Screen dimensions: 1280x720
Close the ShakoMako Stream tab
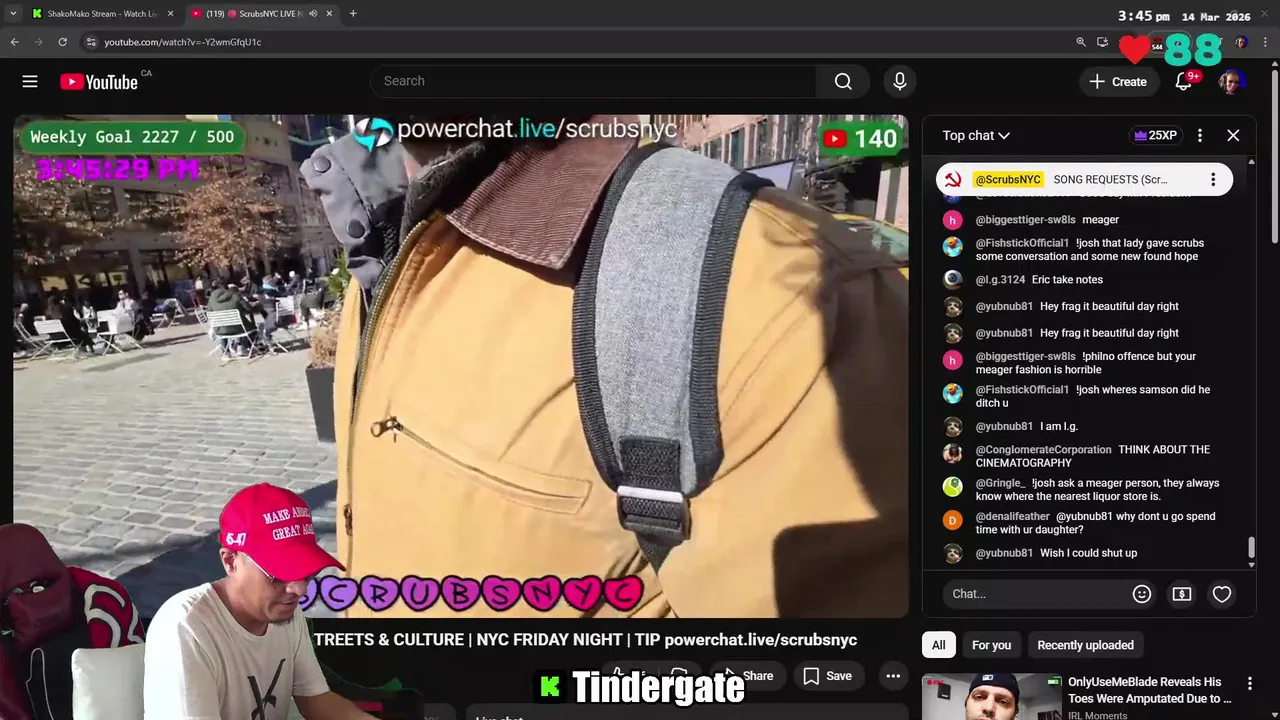click(170, 14)
